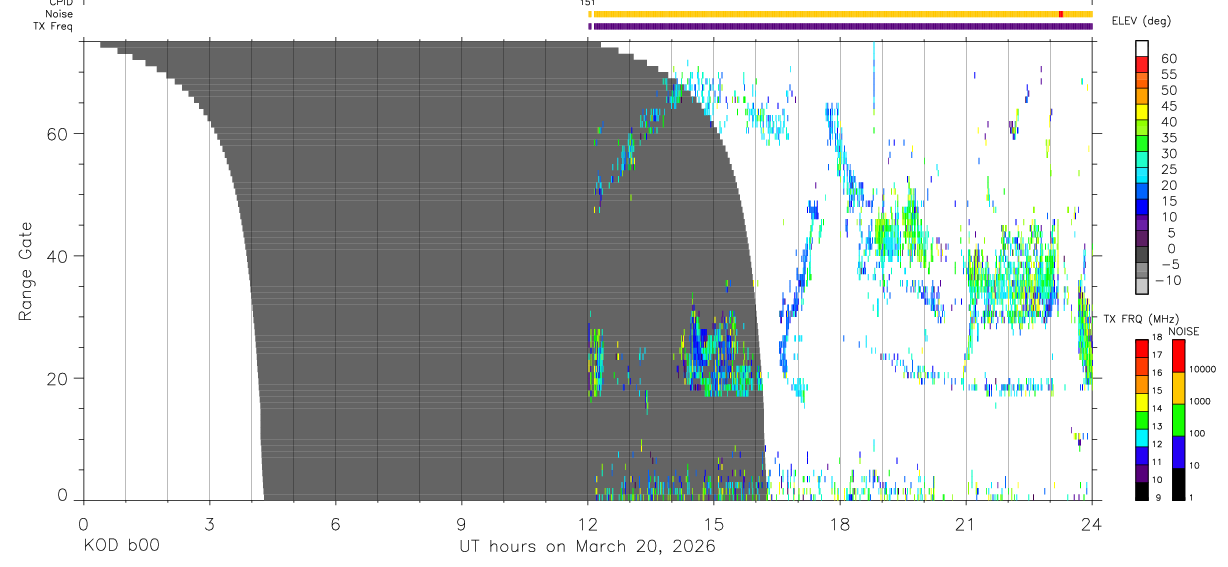
Task: Click the '45' label on the ELEV color bar
Action: [x=1168, y=106]
